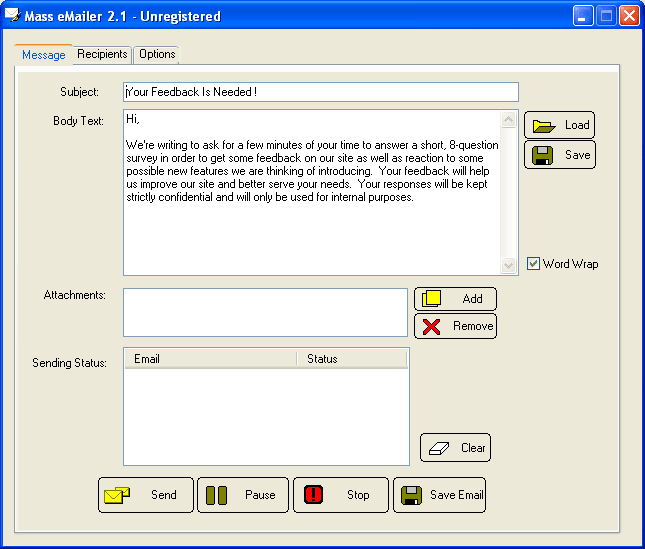
Task: Click the Status column header
Action: click(x=352, y=359)
